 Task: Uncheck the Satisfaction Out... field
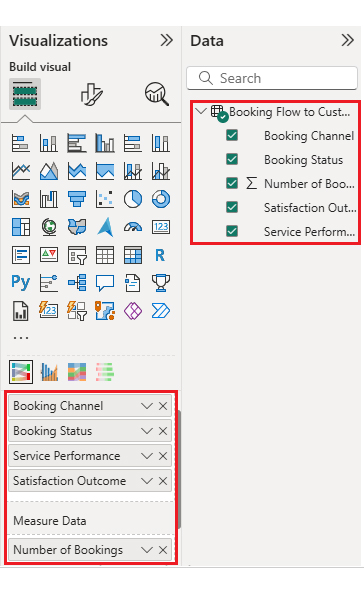[x=232, y=207]
